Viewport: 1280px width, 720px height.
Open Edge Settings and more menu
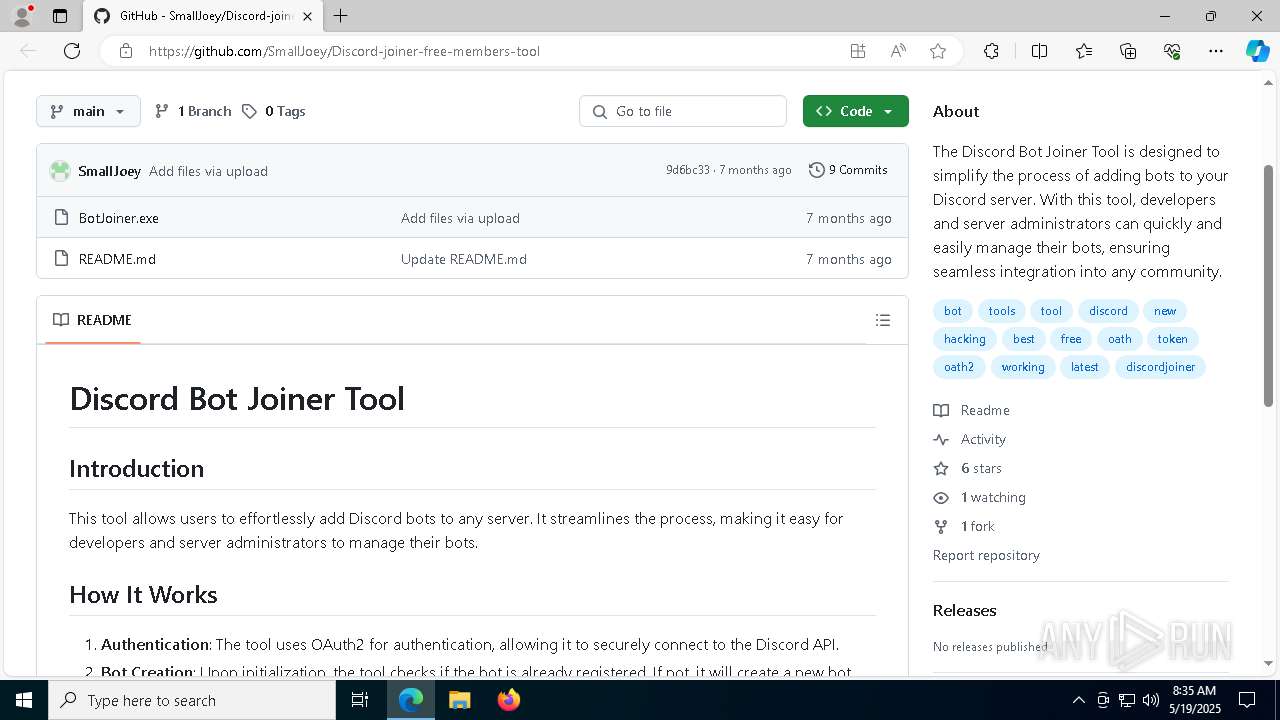[1216, 51]
